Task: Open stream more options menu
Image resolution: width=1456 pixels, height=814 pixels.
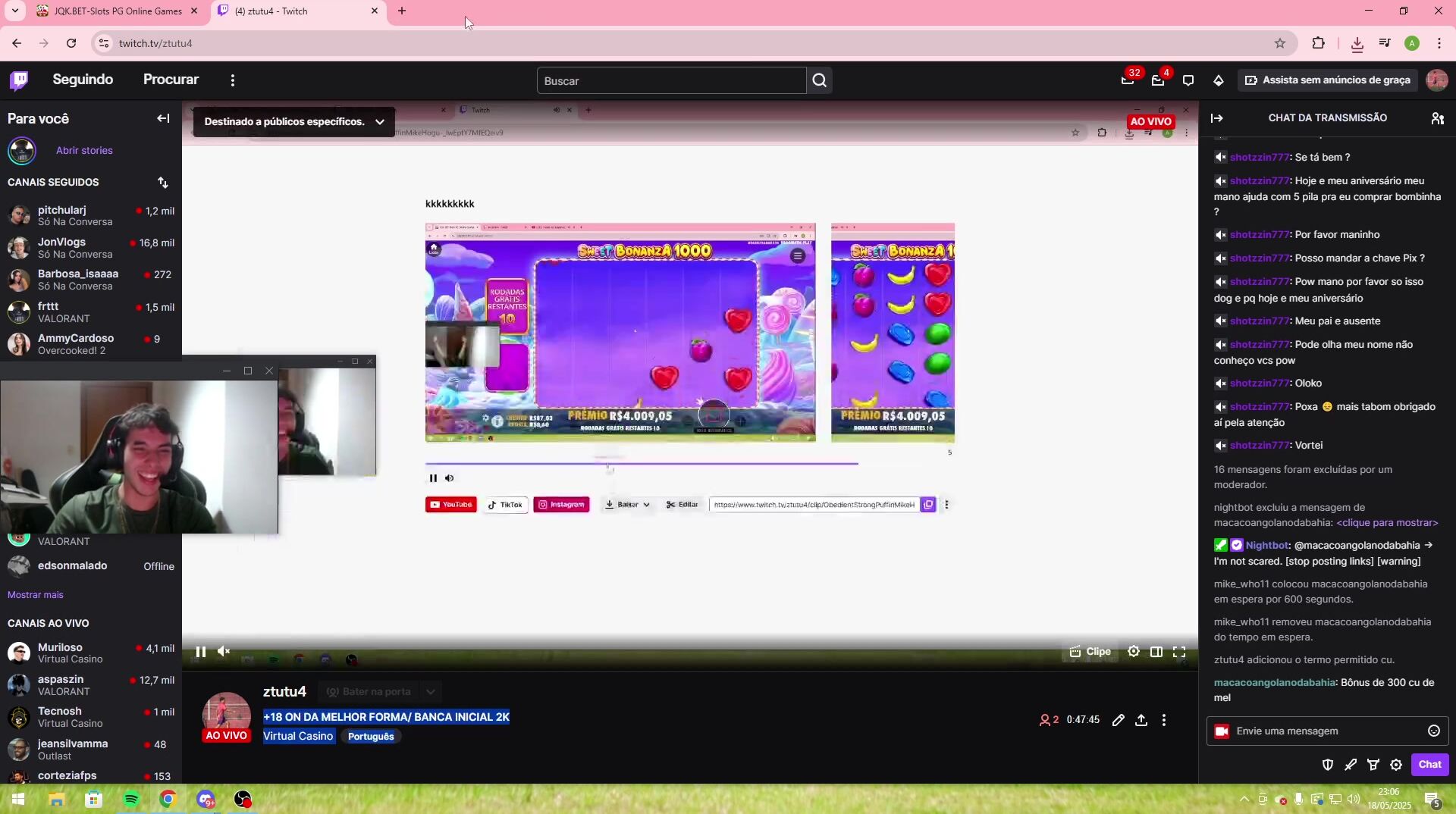Action: pos(1164,721)
